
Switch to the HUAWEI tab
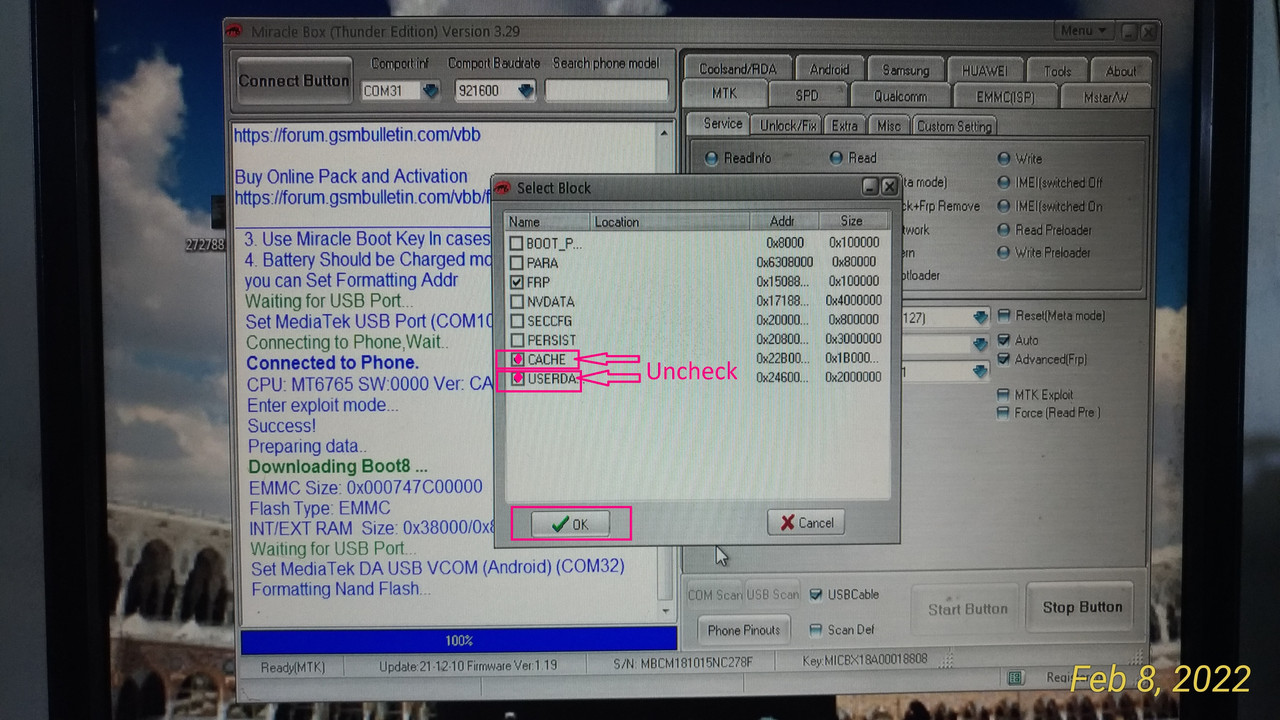[985, 70]
